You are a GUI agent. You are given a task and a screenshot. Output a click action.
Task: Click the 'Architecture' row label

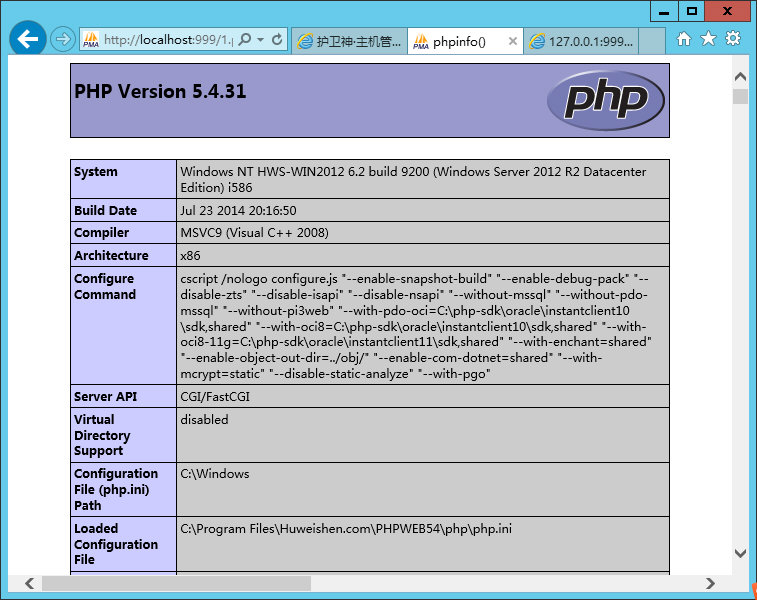111,255
